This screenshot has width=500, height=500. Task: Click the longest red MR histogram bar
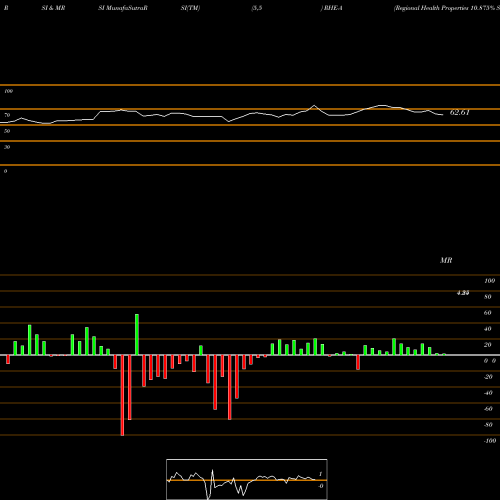pos(122,395)
